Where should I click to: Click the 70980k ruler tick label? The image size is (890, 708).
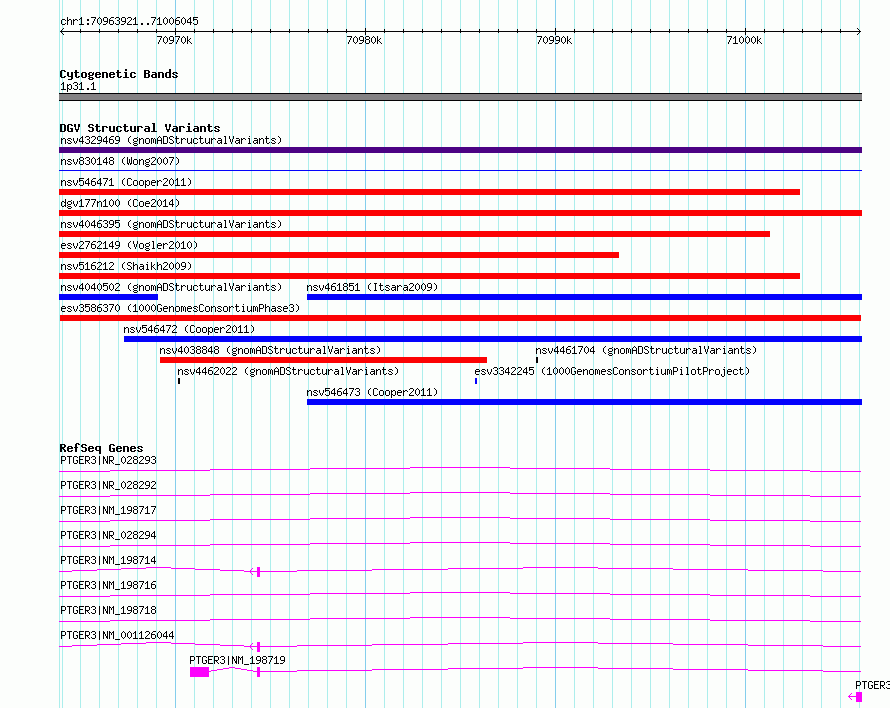pos(364,40)
